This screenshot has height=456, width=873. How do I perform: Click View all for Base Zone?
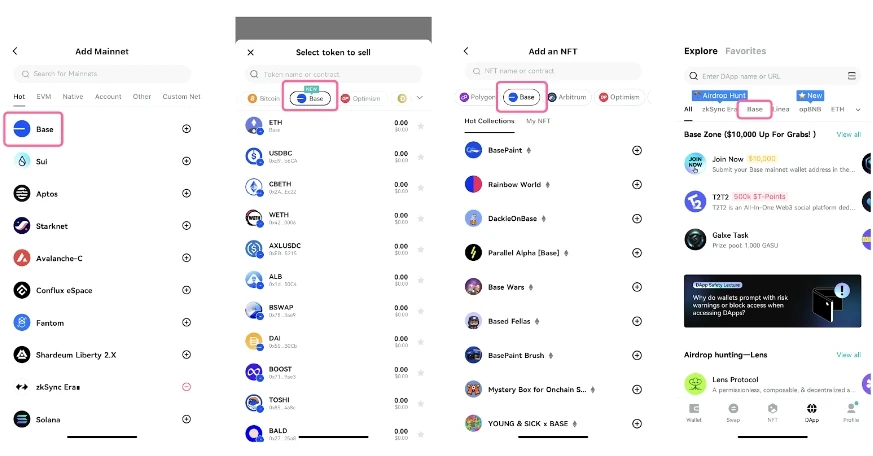[848, 134]
